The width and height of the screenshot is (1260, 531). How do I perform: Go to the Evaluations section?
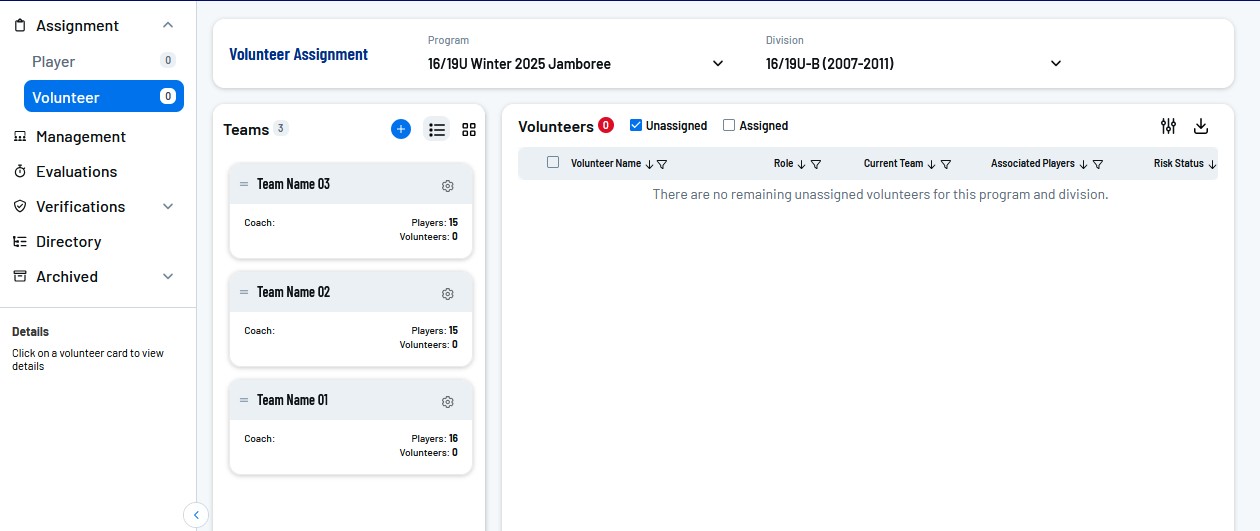76,172
